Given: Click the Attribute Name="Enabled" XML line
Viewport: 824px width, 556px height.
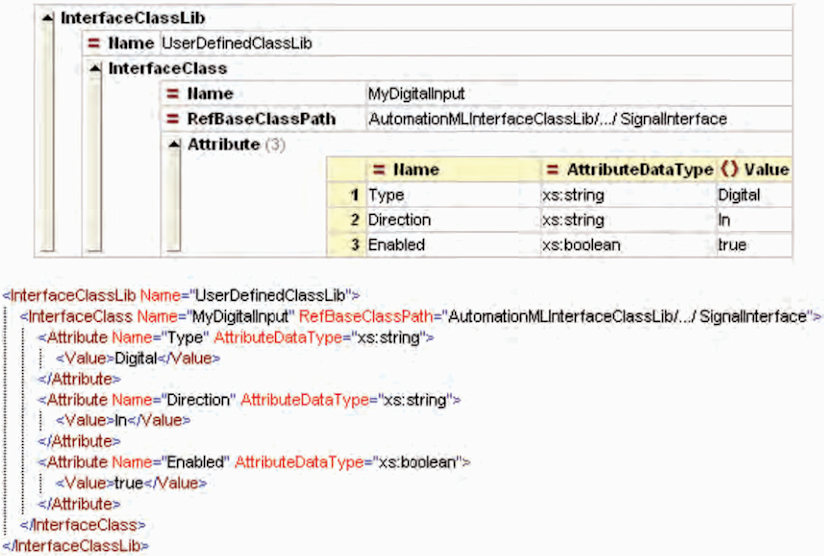Looking at the screenshot, I should (x=254, y=462).
